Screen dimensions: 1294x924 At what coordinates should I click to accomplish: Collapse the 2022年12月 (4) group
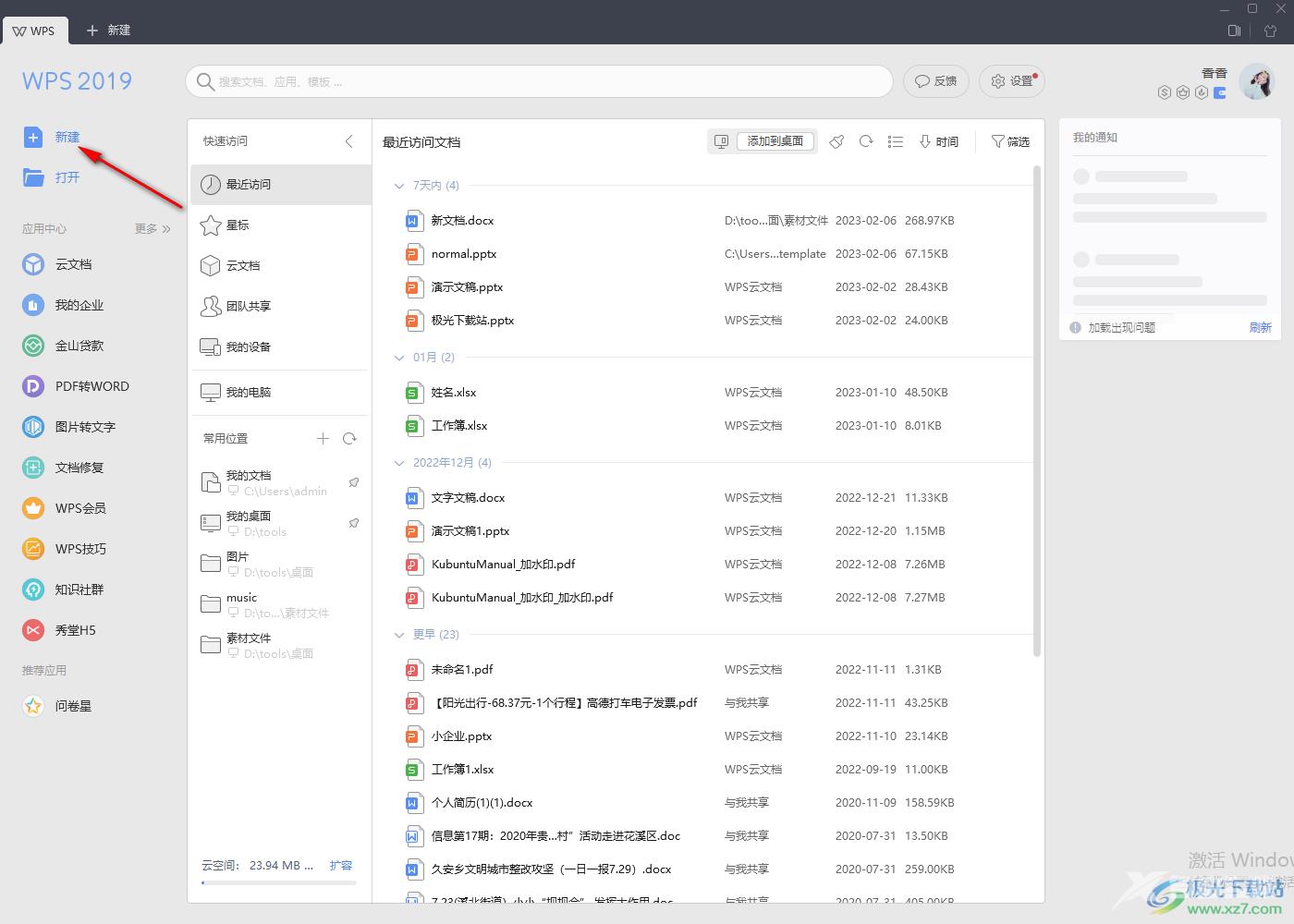pyautogui.click(x=399, y=463)
